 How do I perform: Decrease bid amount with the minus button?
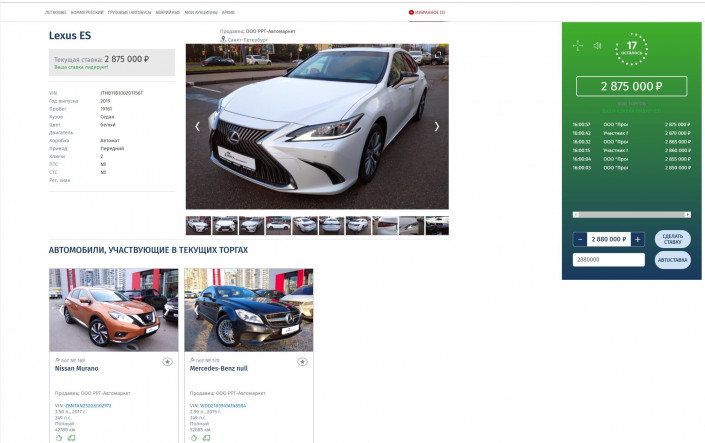click(580, 239)
